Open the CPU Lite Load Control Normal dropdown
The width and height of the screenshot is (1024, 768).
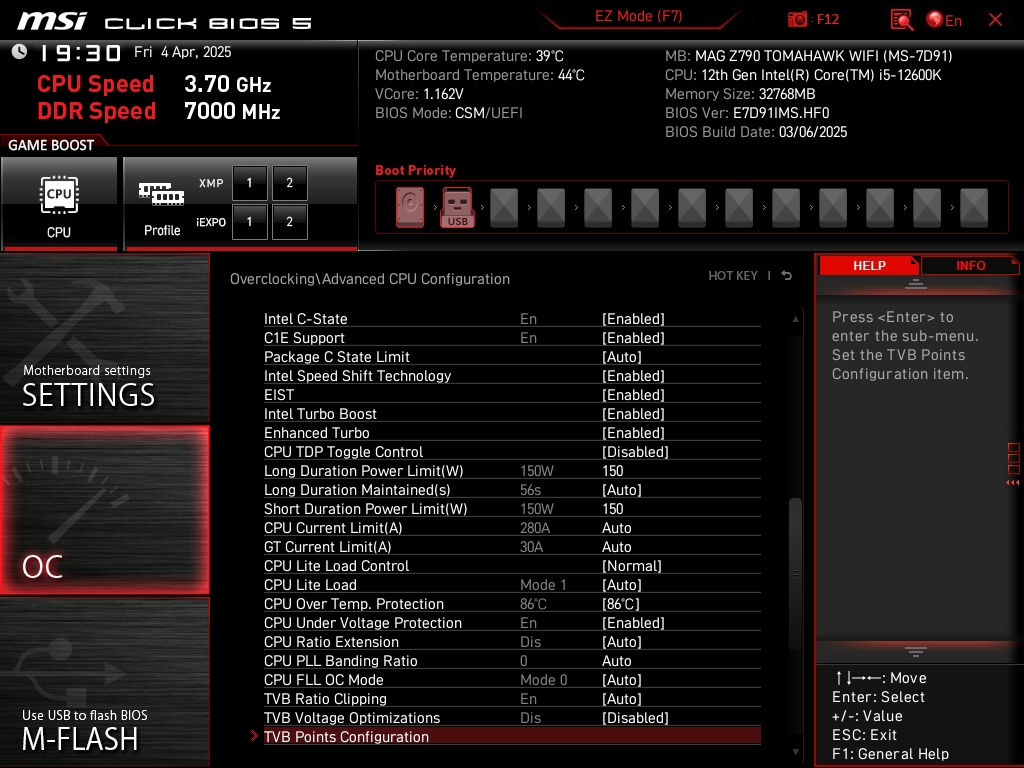631,566
